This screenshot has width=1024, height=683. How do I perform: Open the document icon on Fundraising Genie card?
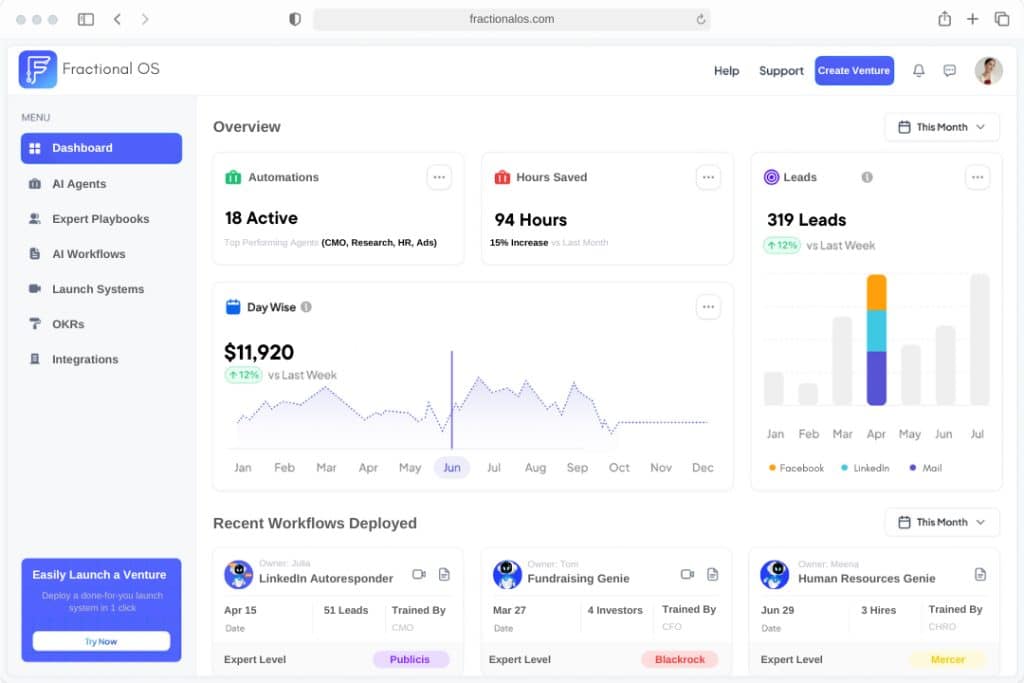coord(712,575)
